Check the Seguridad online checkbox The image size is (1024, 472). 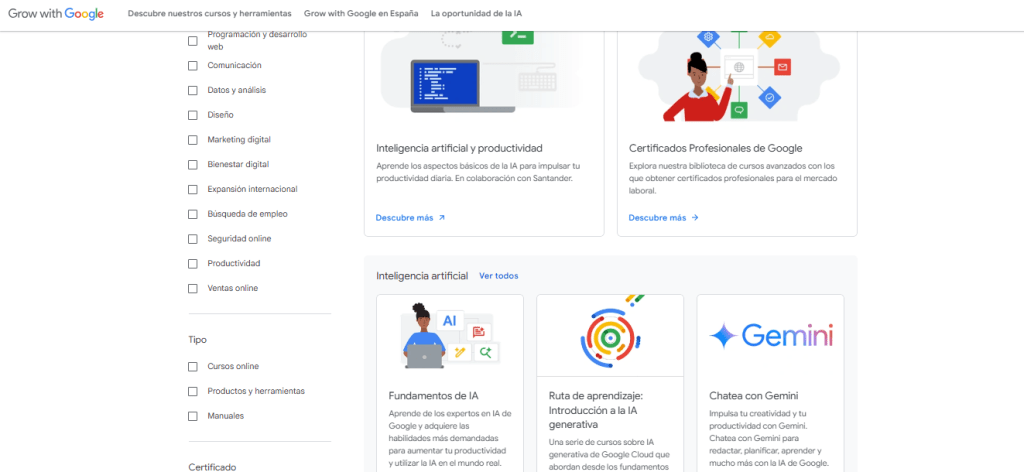[193, 239]
